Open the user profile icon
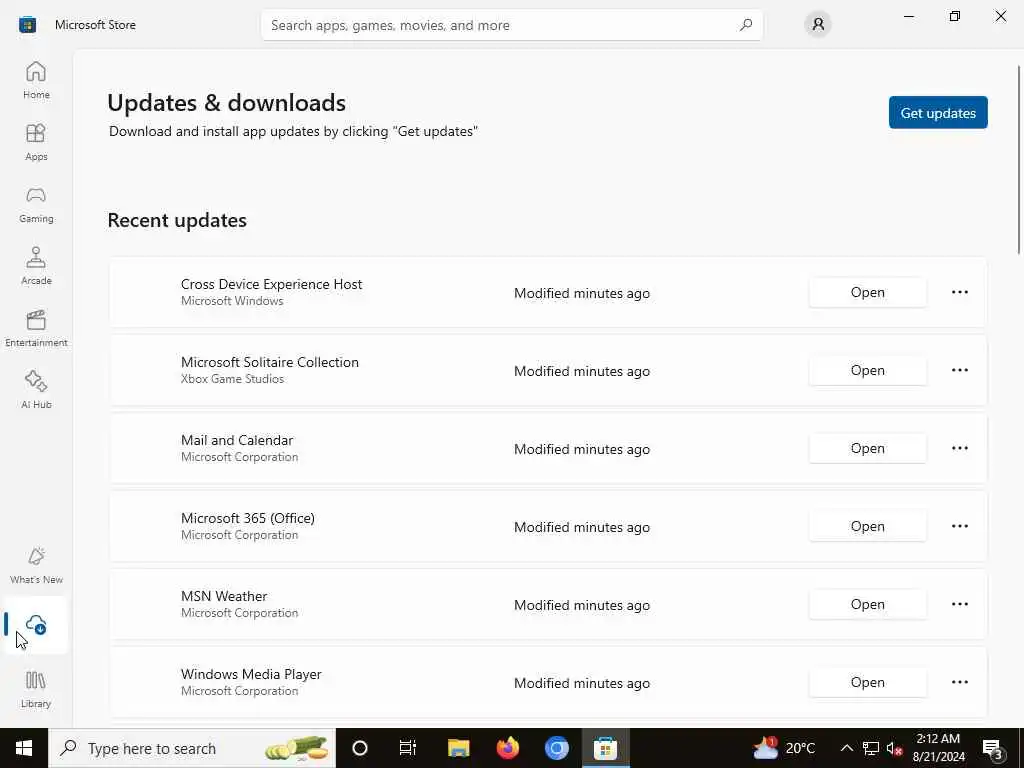The width and height of the screenshot is (1024, 768). point(818,25)
